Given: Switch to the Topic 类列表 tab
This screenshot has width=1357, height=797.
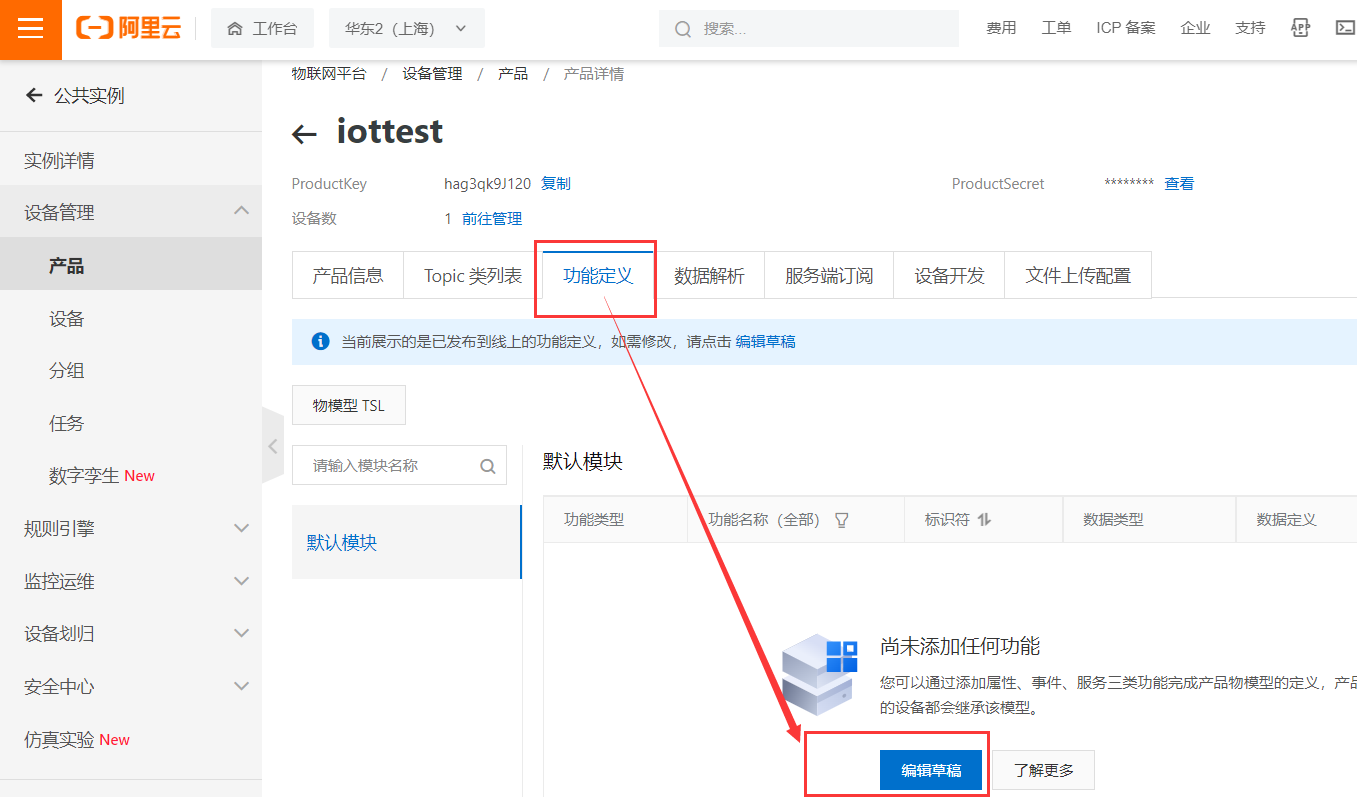Looking at the screenshot, I should pyautogui.click(x=472, y=276).
